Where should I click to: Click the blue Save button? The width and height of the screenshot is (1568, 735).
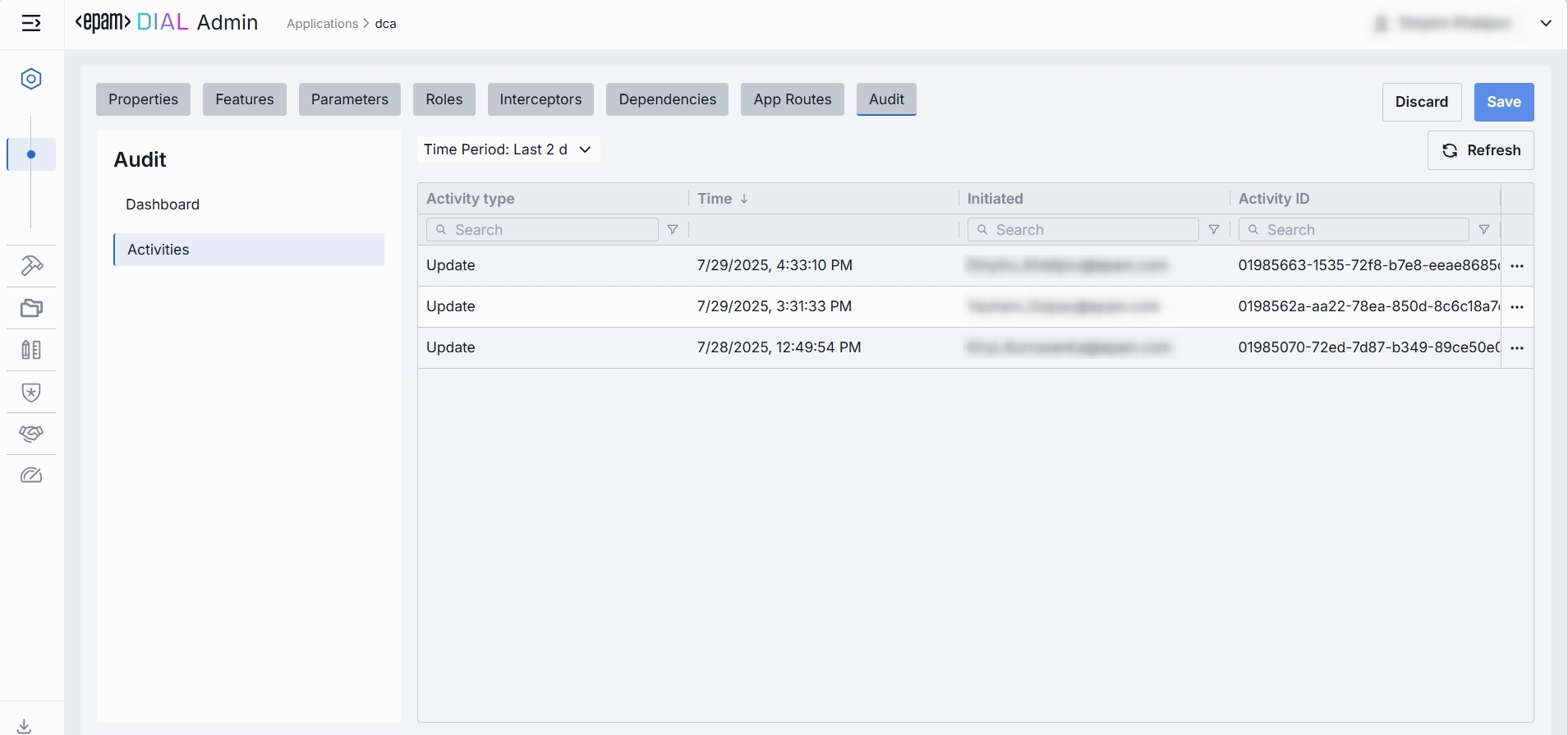tap(1503, 102)
